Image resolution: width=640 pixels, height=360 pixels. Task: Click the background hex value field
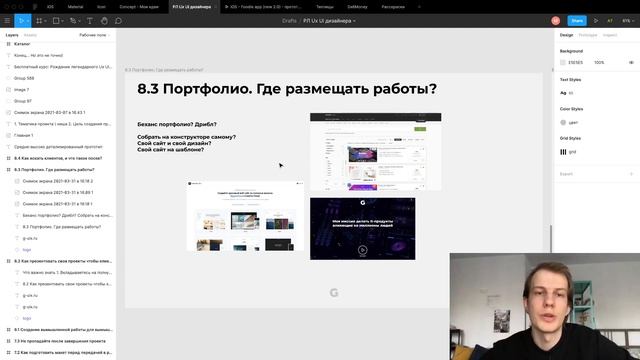coord(576,62)
